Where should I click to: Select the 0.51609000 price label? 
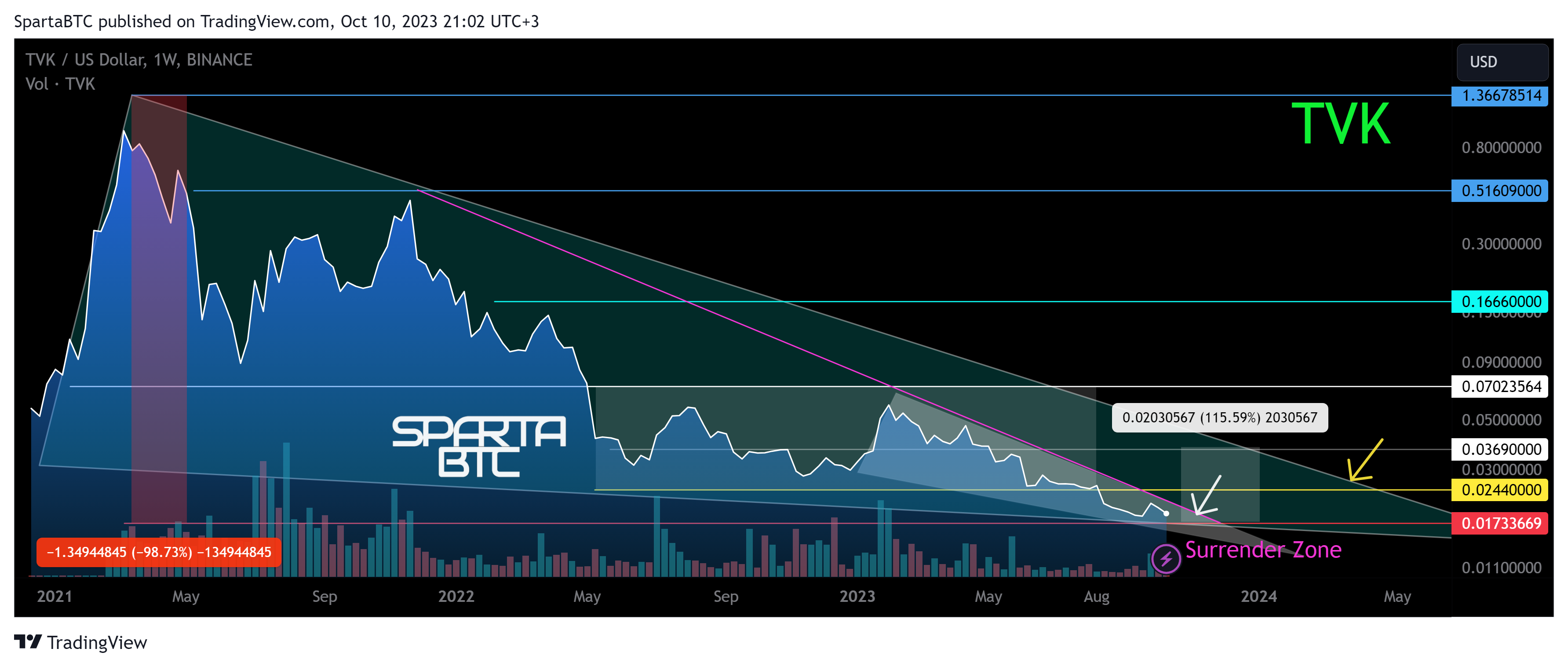pyautogui.click(x=1499, y=191)
